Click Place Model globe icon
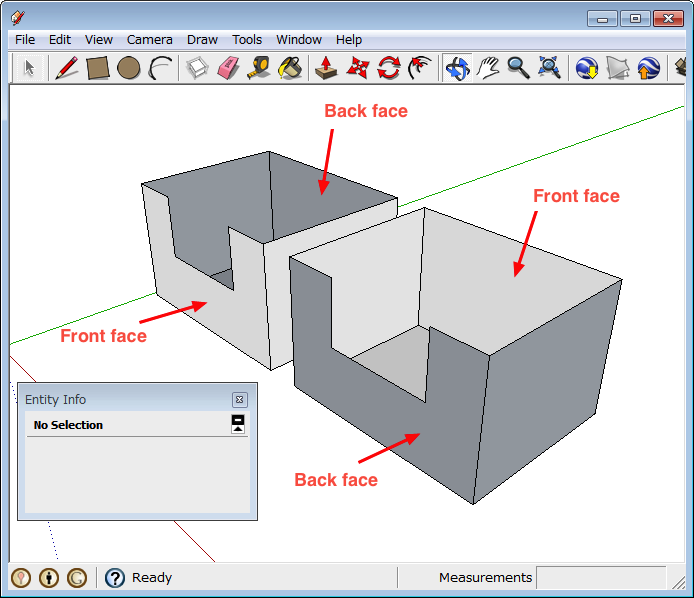Screen dimensions: 694x598 click(648, 68)
